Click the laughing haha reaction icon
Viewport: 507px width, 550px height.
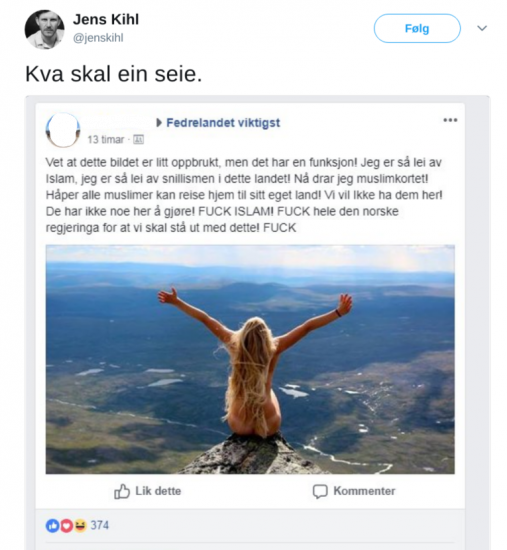pos(80,525)
